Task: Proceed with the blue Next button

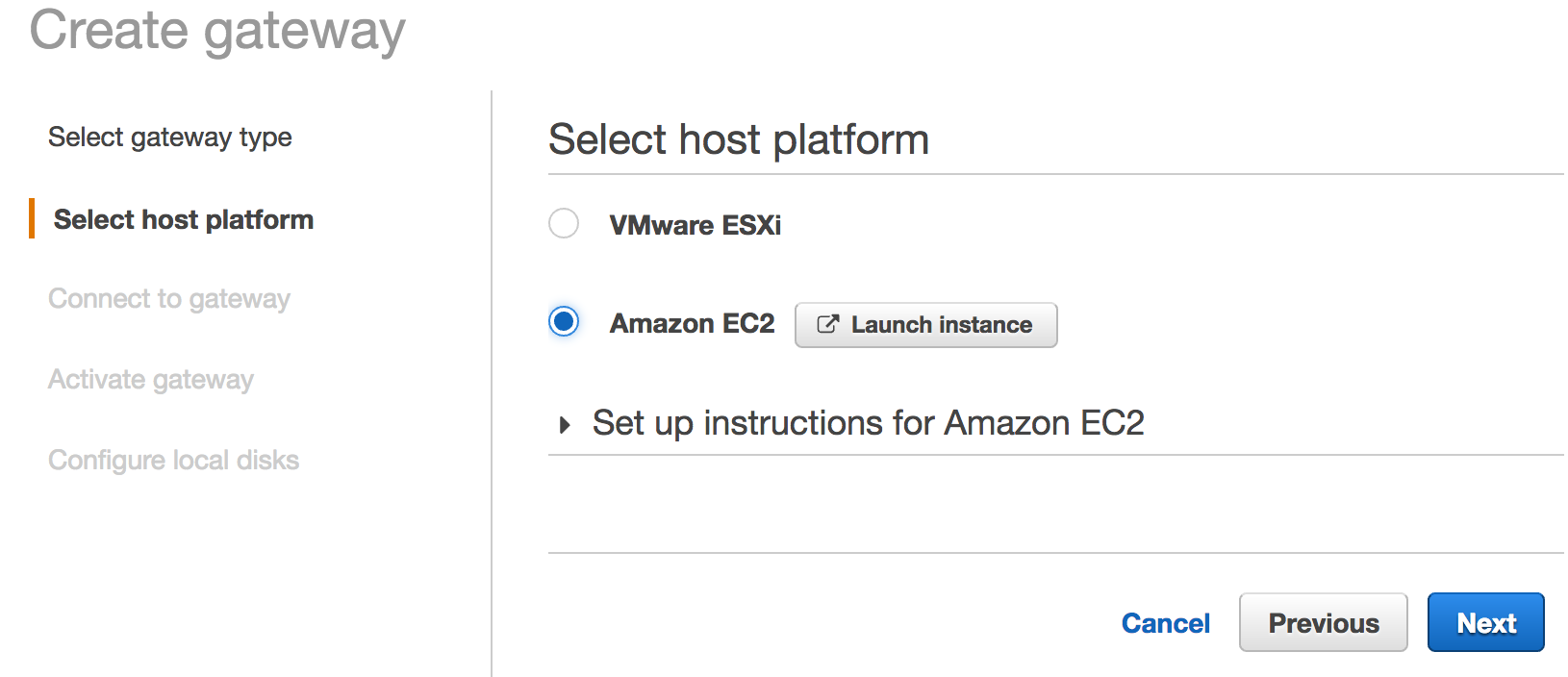Action: click(1485, 623)
